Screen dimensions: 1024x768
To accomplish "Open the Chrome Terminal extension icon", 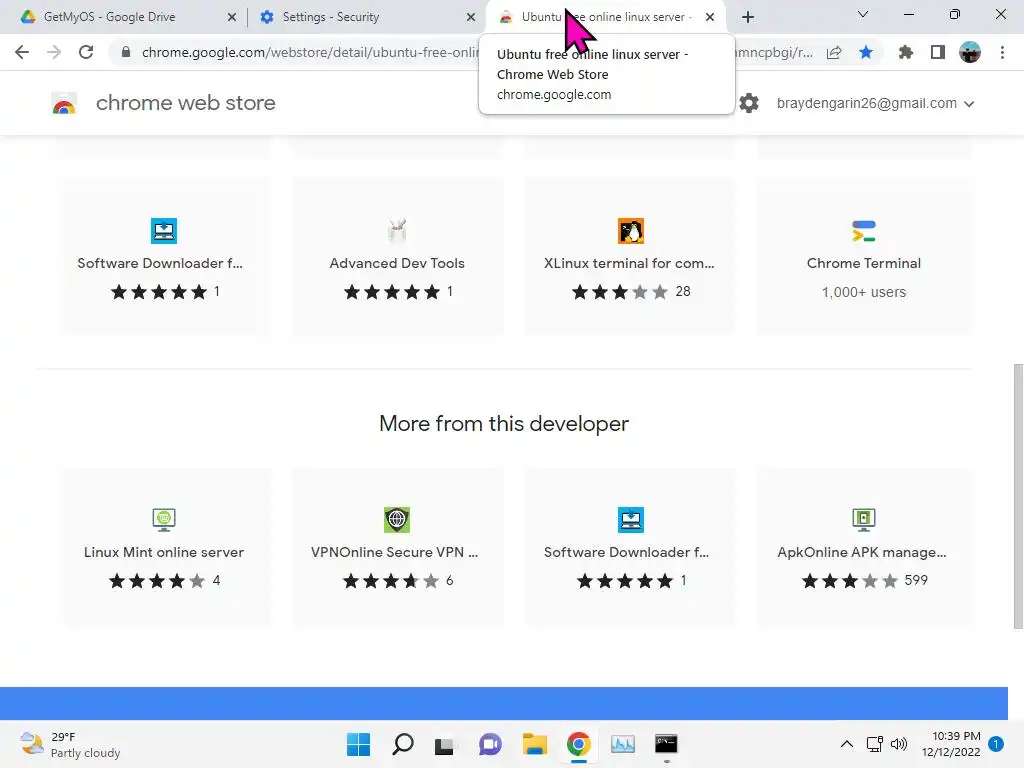I will click(863, 231).
